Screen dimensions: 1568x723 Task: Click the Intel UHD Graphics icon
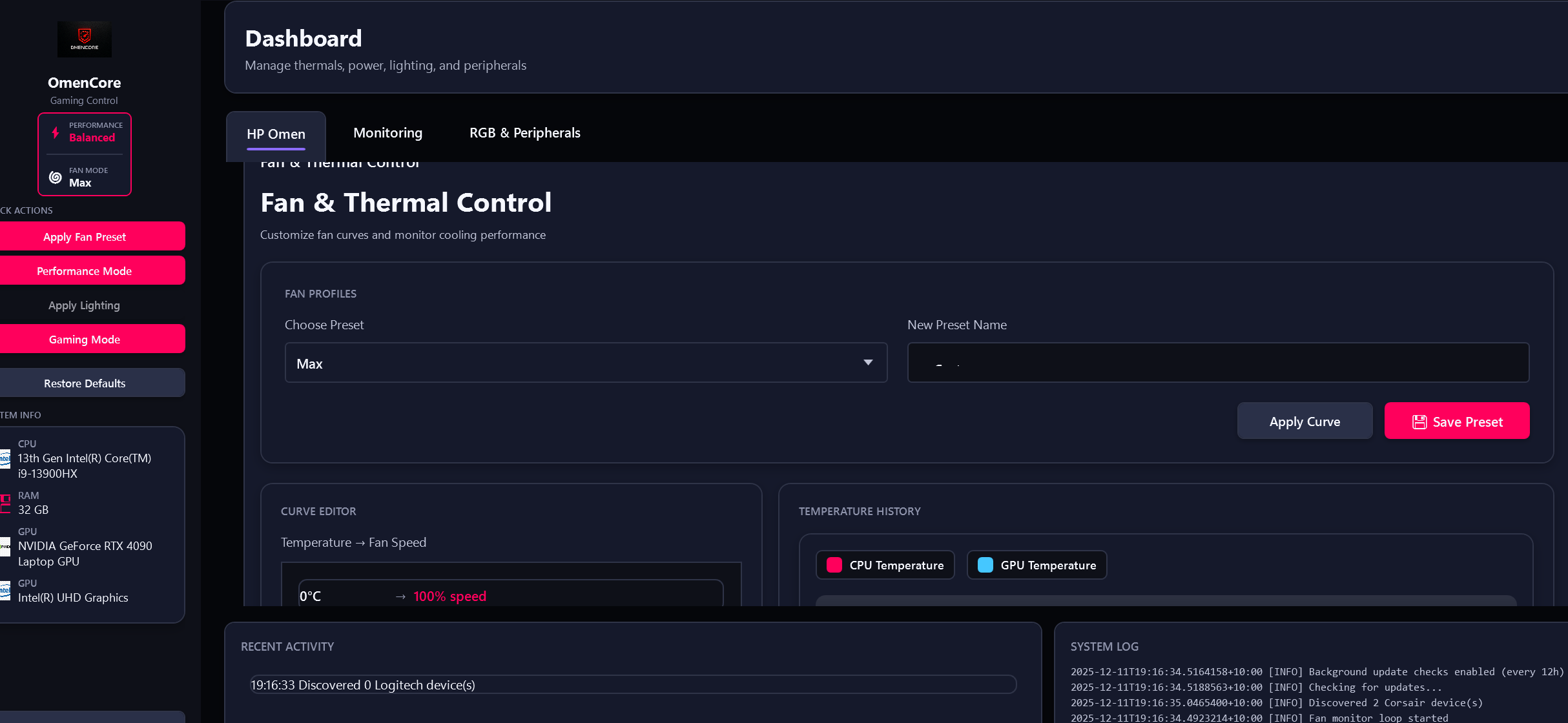click(6, 590)
